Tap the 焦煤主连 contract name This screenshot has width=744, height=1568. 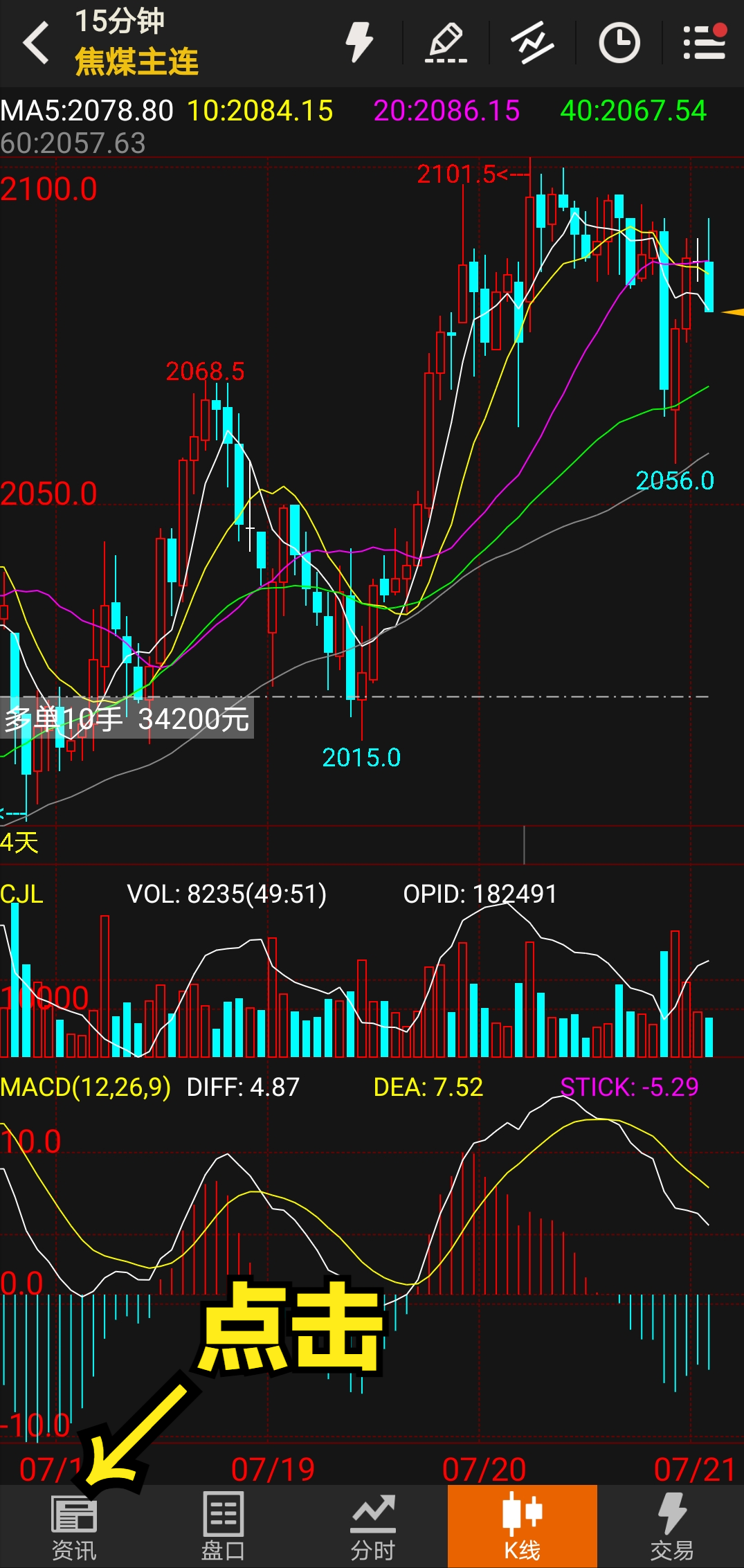(137, 62)
